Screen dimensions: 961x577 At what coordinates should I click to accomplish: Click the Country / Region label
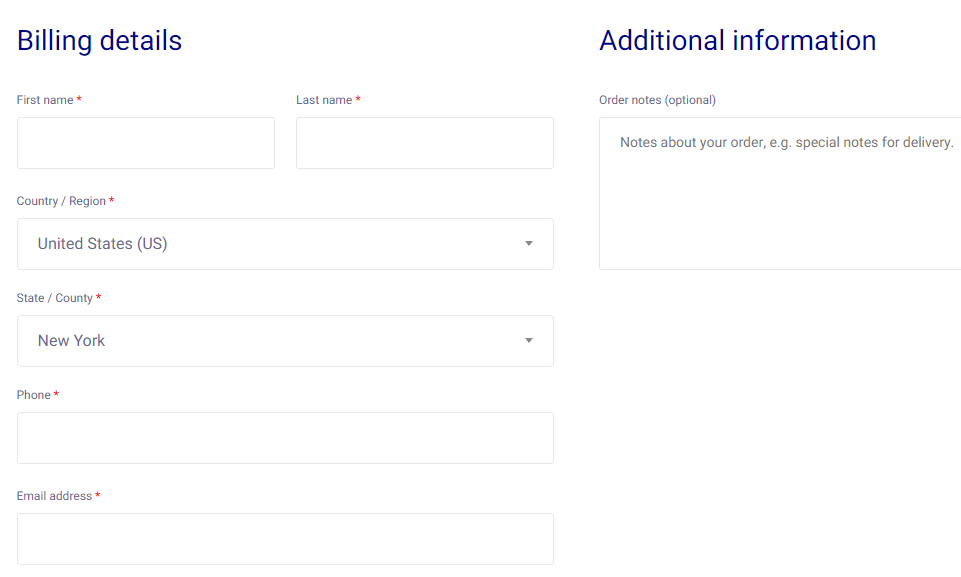tap(61, 201)
